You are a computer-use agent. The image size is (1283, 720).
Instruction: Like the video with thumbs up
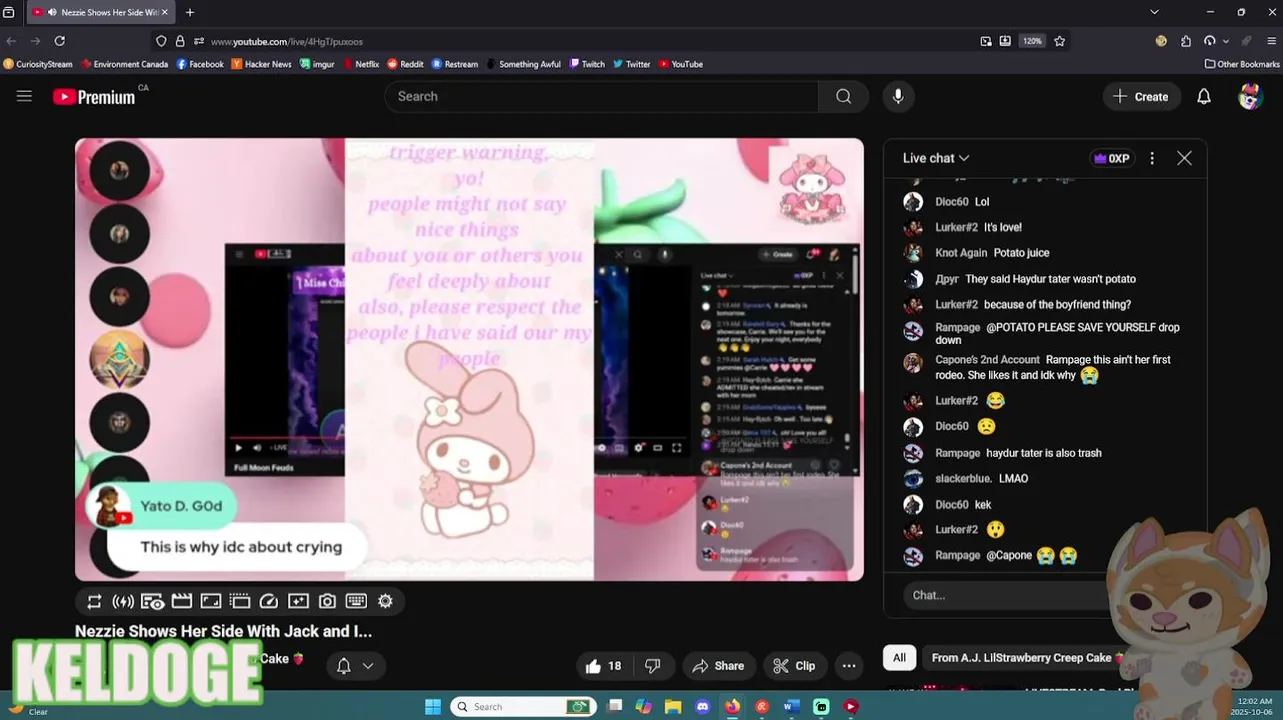coord(603,666)
